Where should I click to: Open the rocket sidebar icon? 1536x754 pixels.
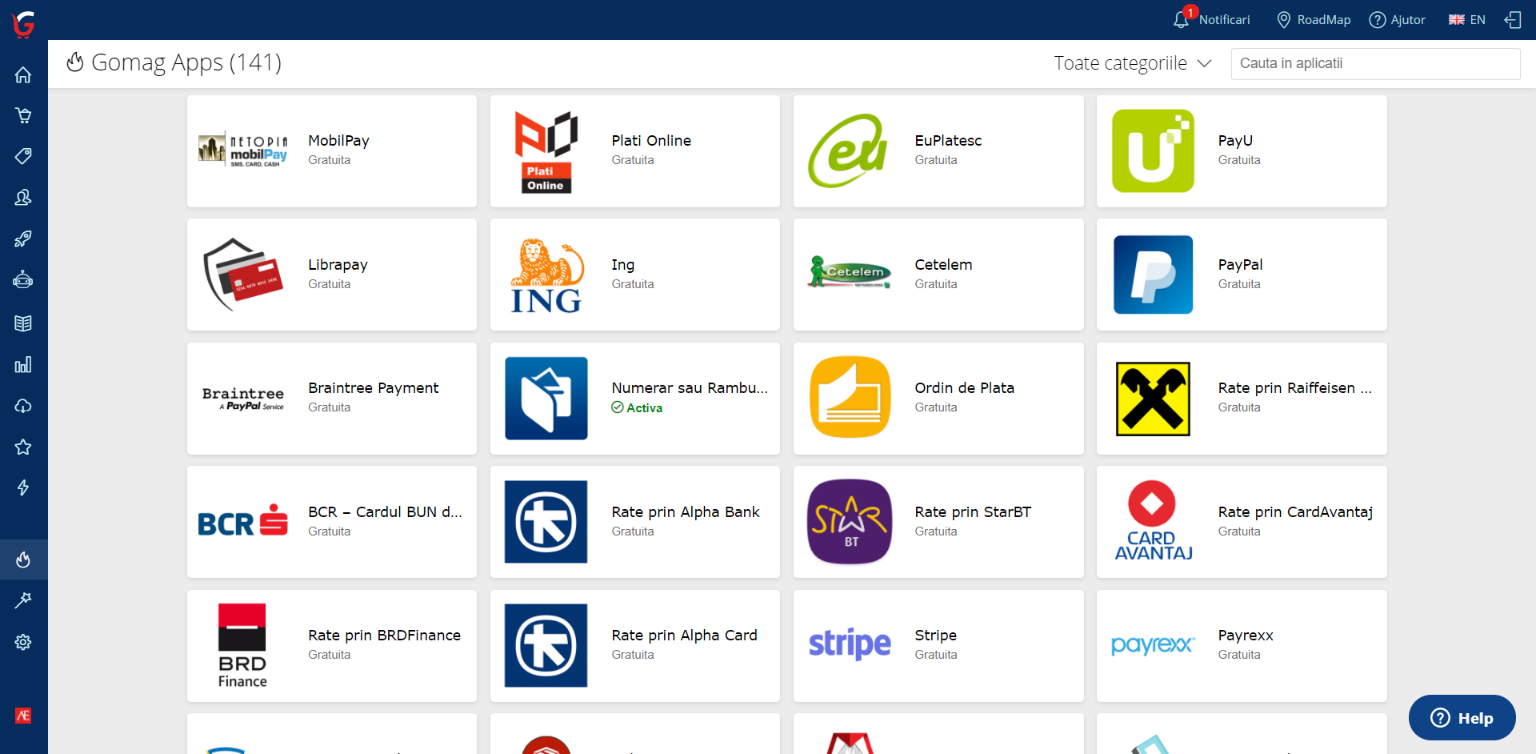point(23,239)
